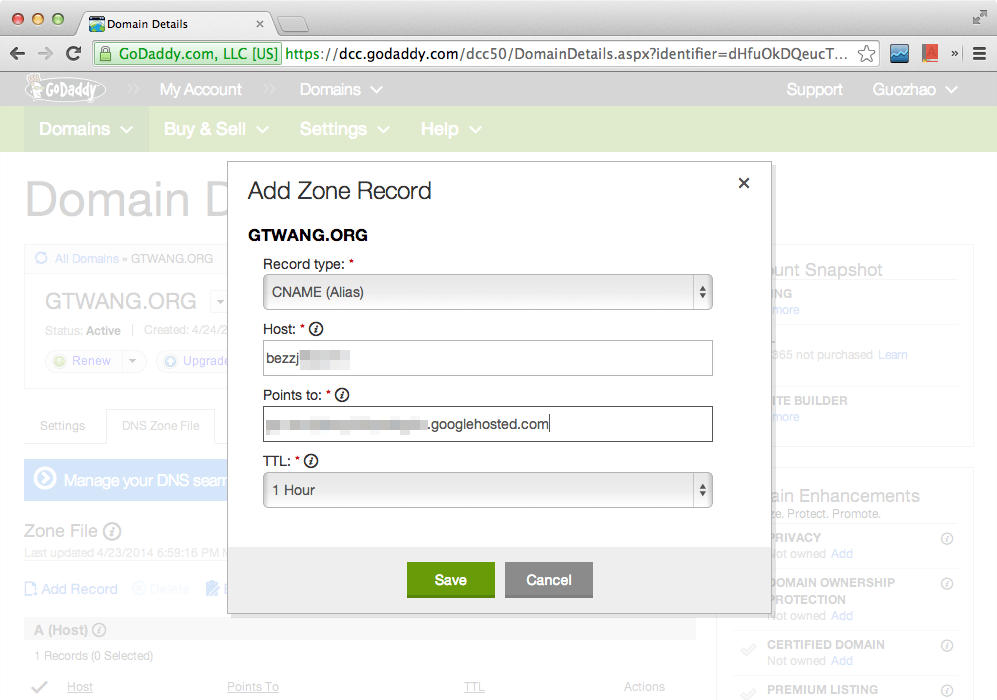Reload the page in the browser
Viewport: 997px width, 700px height.
73,53
